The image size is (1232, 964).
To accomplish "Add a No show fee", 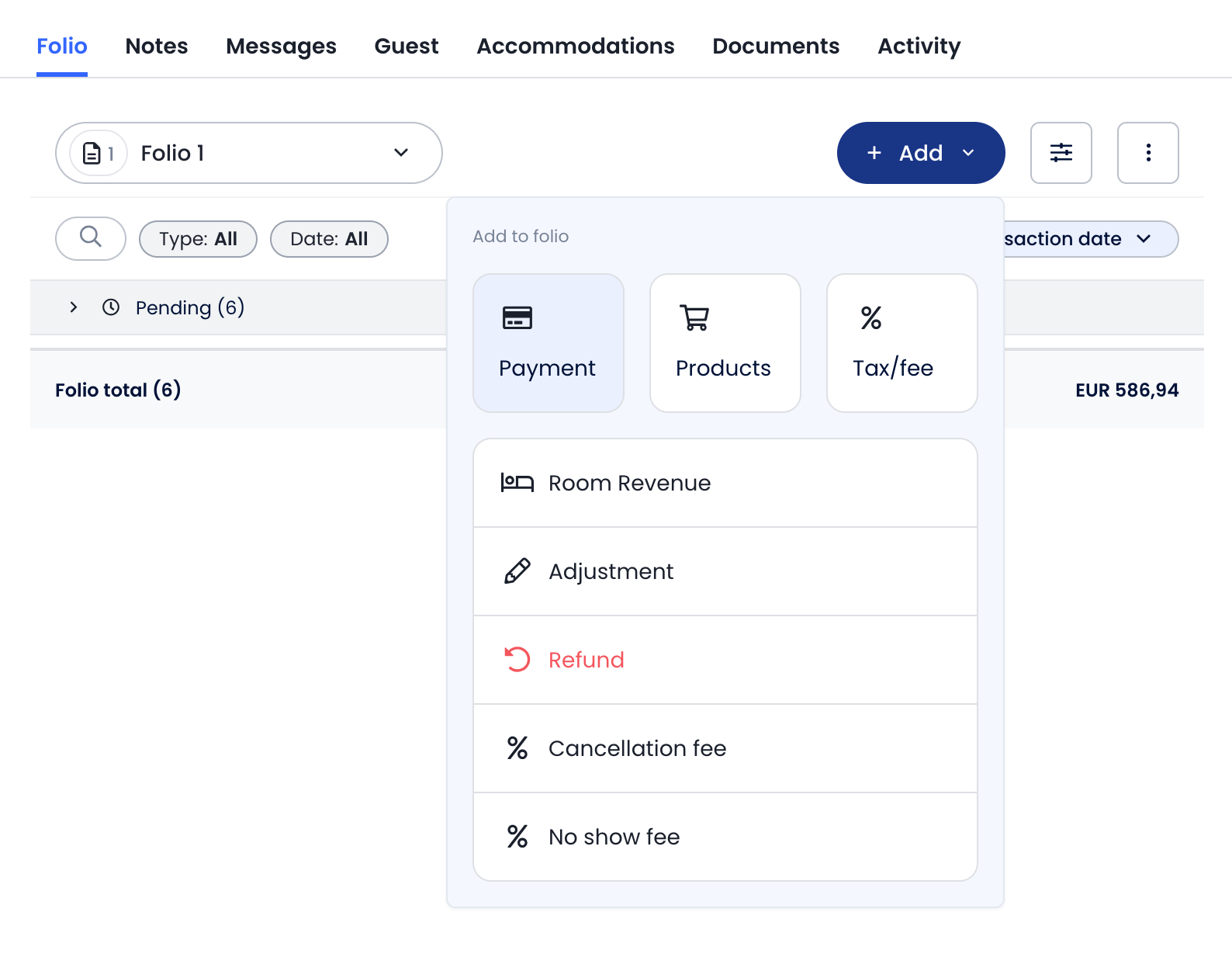I will [x=725, y=837].
